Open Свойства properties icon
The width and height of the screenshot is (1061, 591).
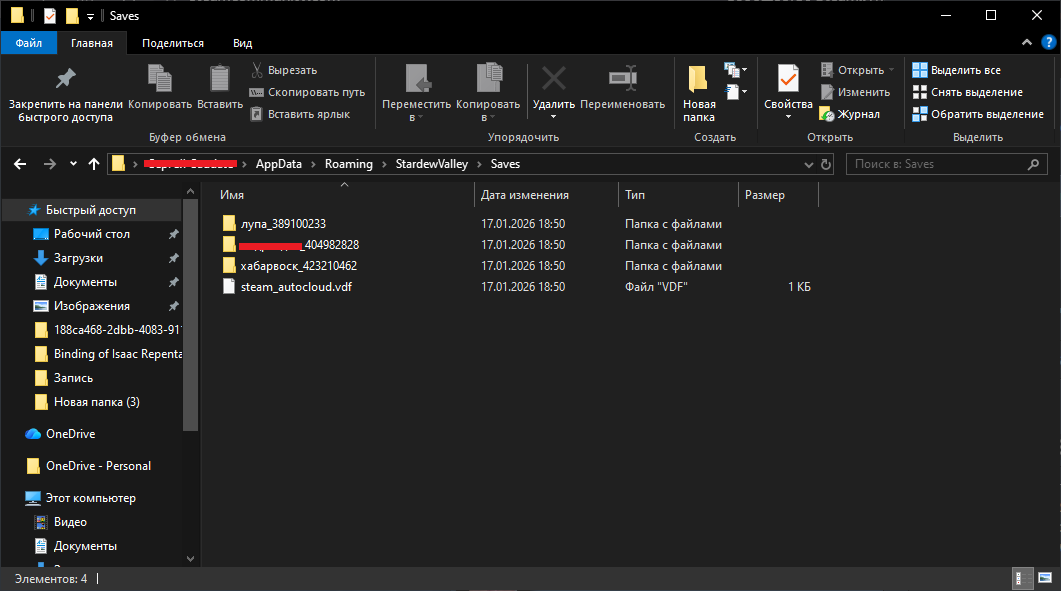point(788,79)
